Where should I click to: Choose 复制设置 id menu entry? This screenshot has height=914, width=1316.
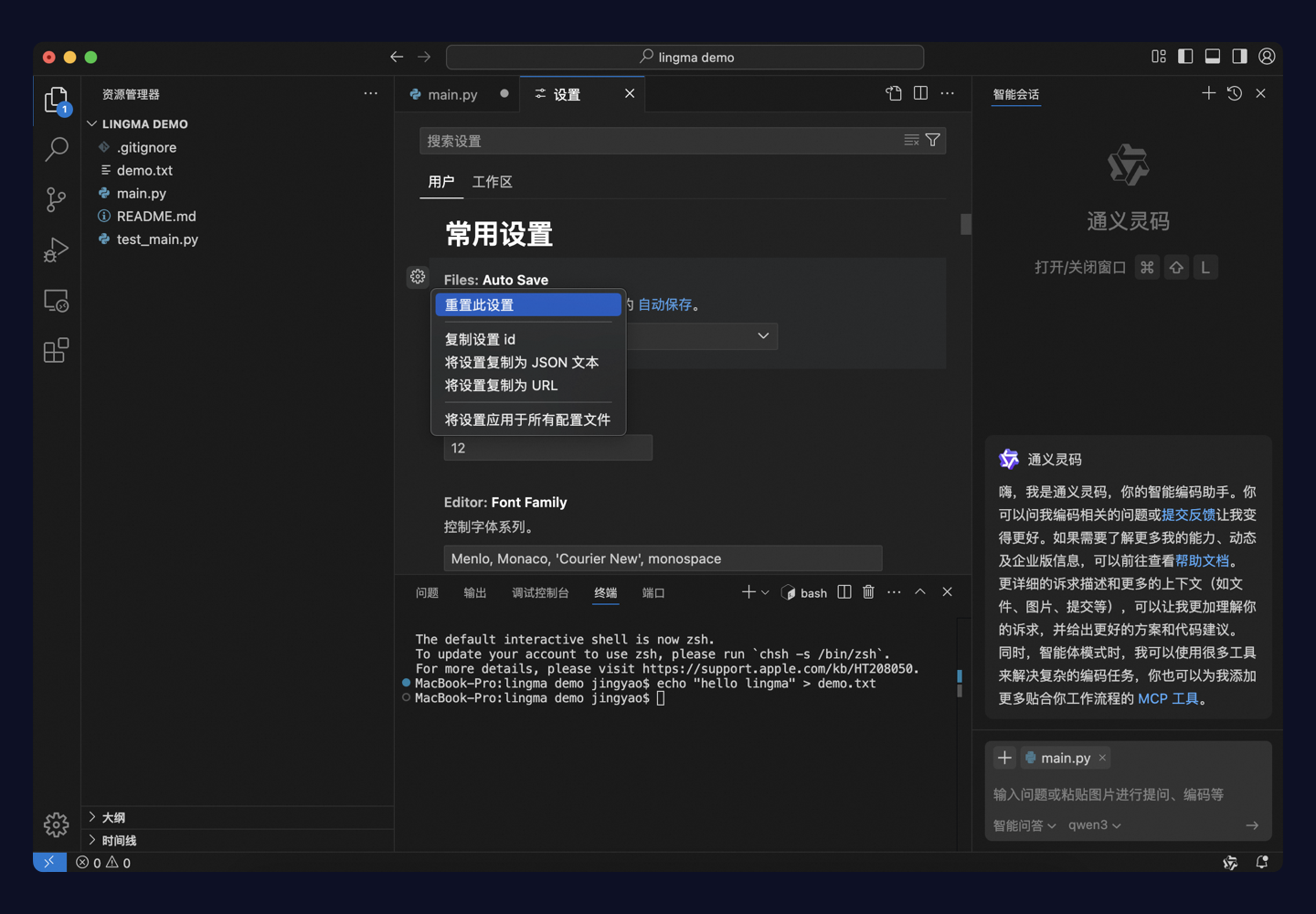pyautogui.click(x=528, y=339)
